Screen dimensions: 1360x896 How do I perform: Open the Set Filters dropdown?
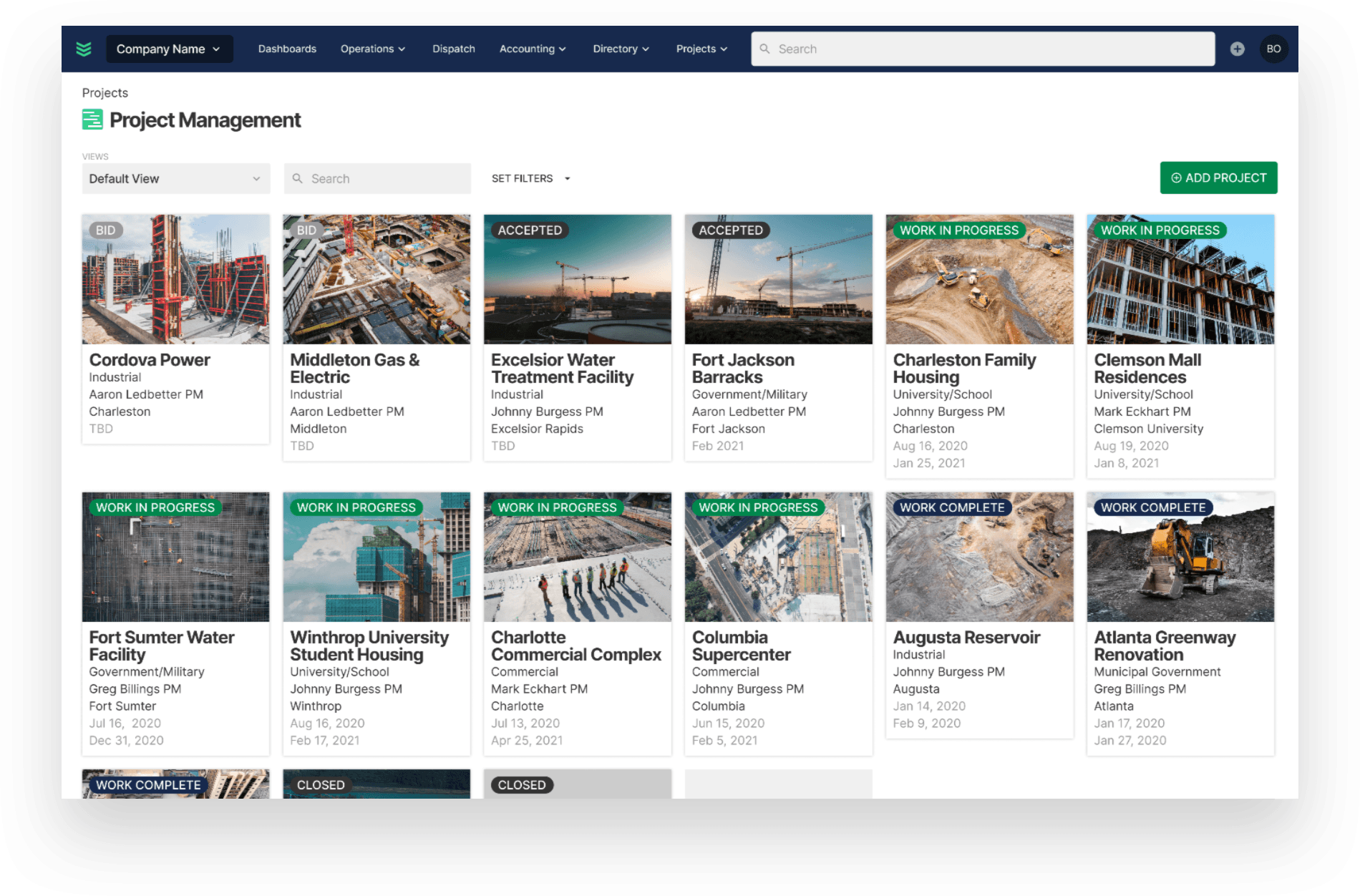[531, 178]
